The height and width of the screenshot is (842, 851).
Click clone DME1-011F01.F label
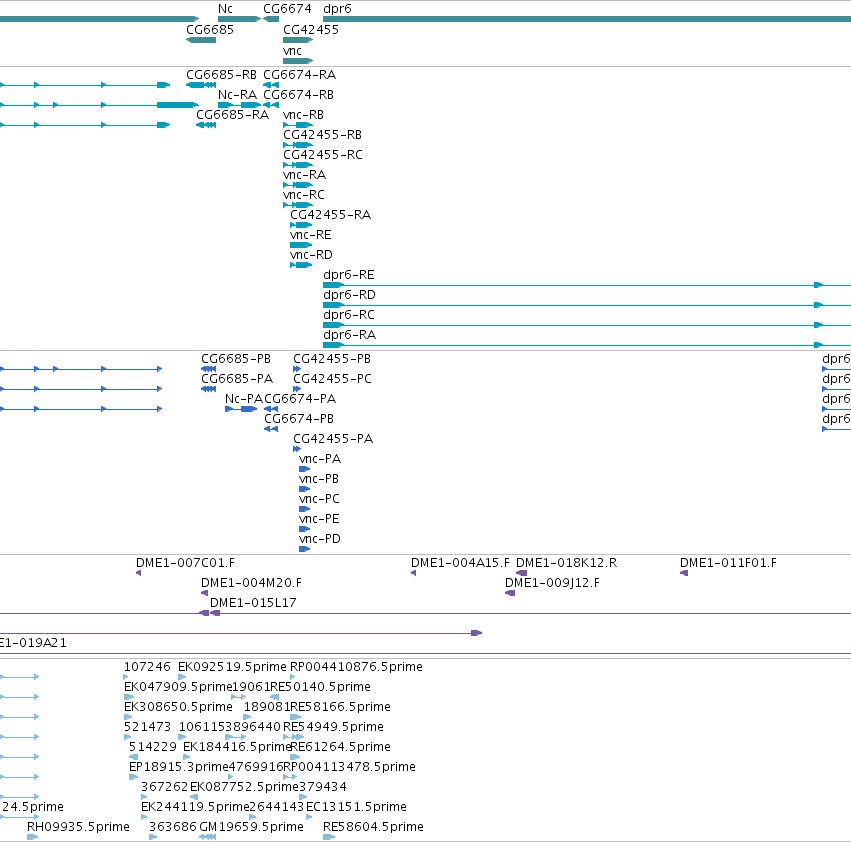coord(728,563)
